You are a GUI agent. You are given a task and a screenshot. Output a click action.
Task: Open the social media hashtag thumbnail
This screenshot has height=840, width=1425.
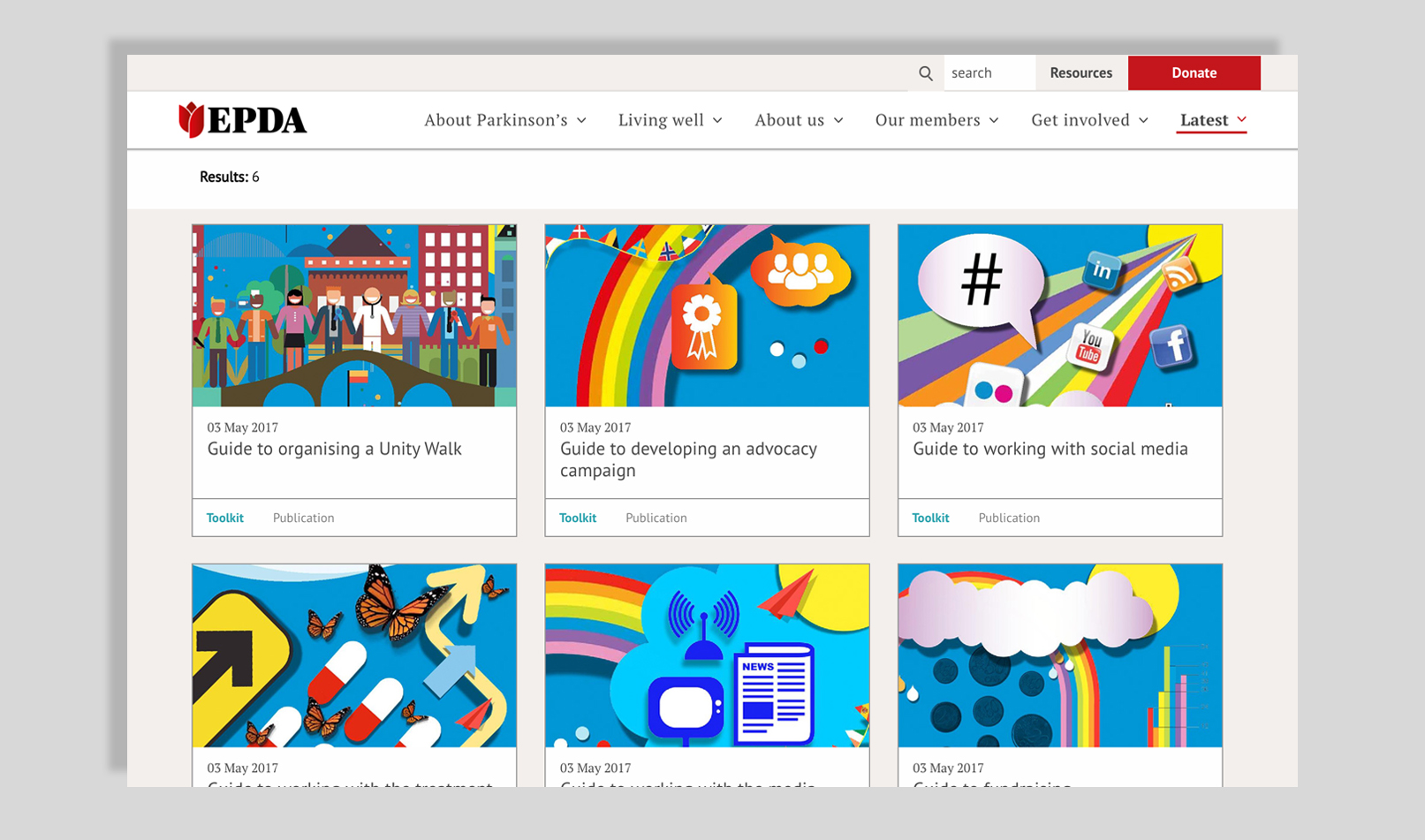[1060, 315]
